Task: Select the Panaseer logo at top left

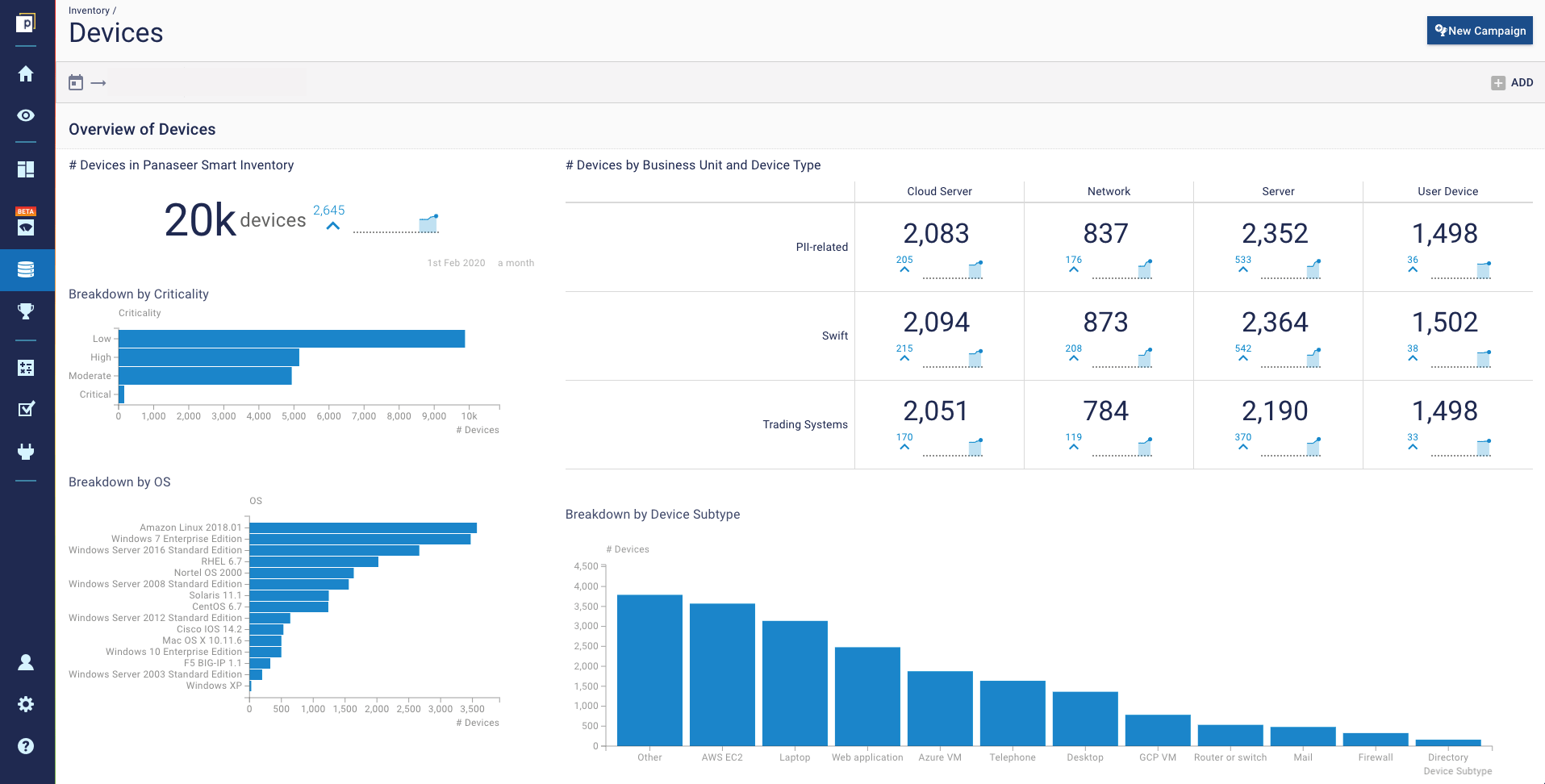Action: pos(25,23)
